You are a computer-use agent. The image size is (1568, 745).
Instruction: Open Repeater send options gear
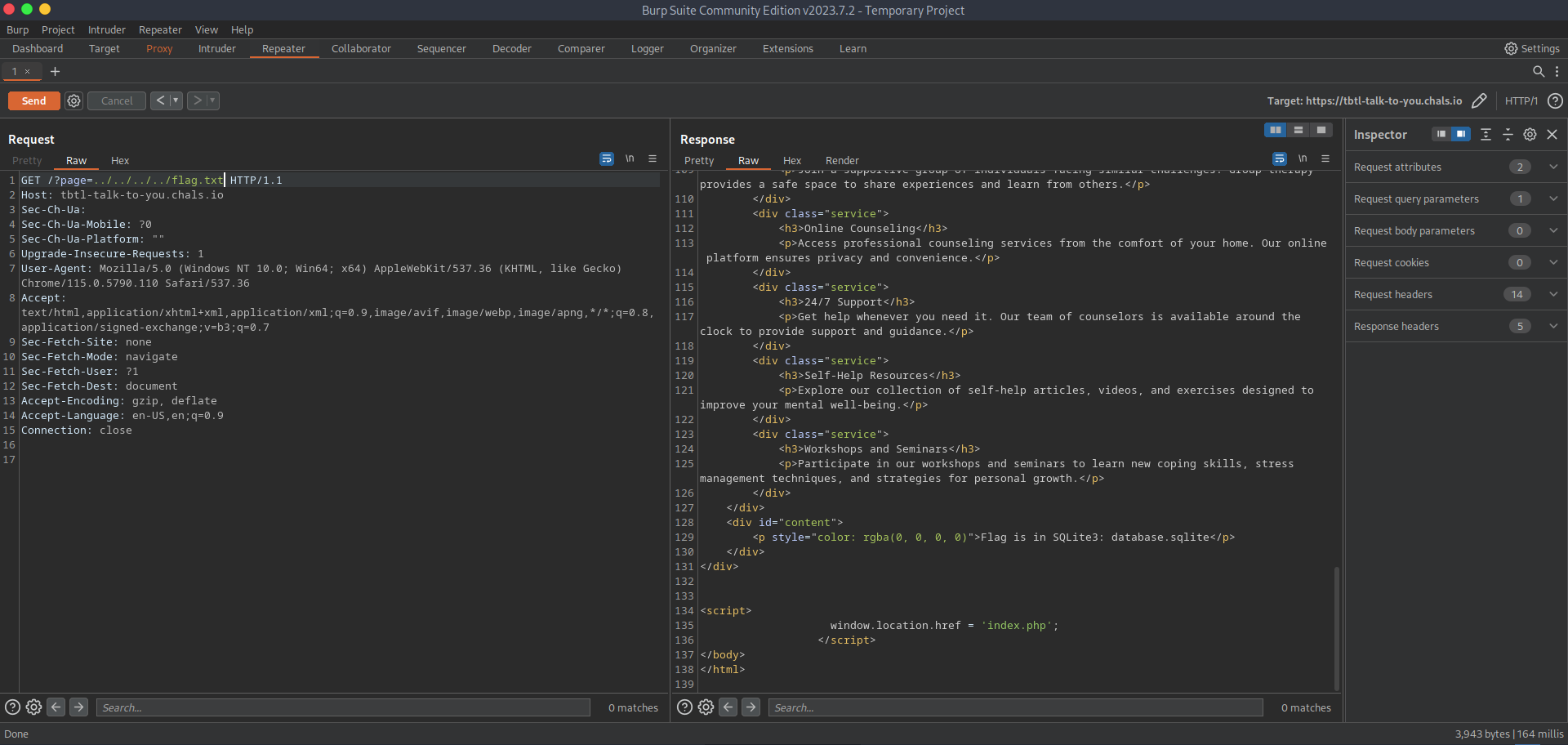(x=73, y=100)
